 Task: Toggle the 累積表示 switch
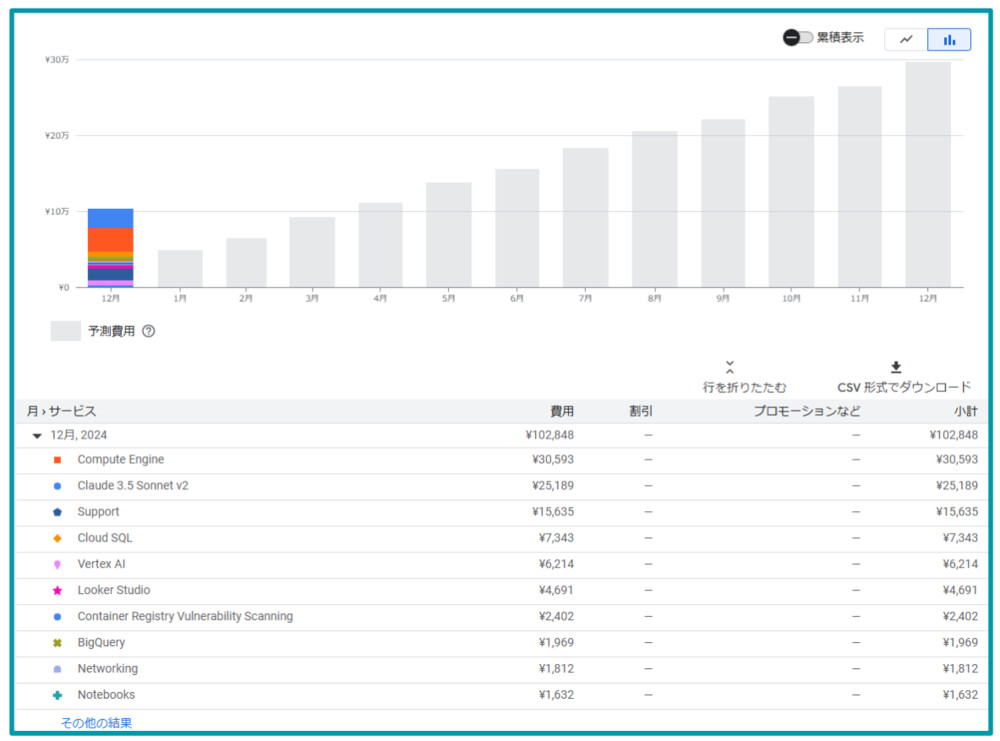pyautogui.click(x=797, y=38)
